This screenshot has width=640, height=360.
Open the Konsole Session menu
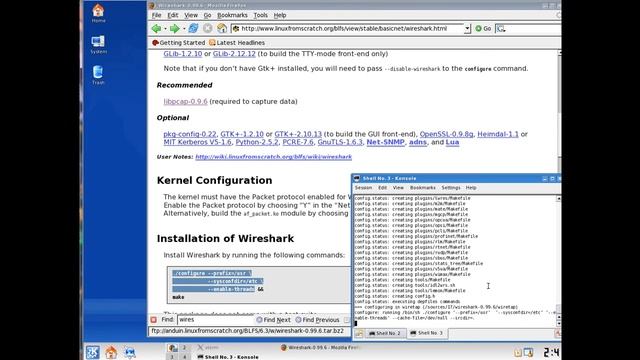click(x=363, y=188)
